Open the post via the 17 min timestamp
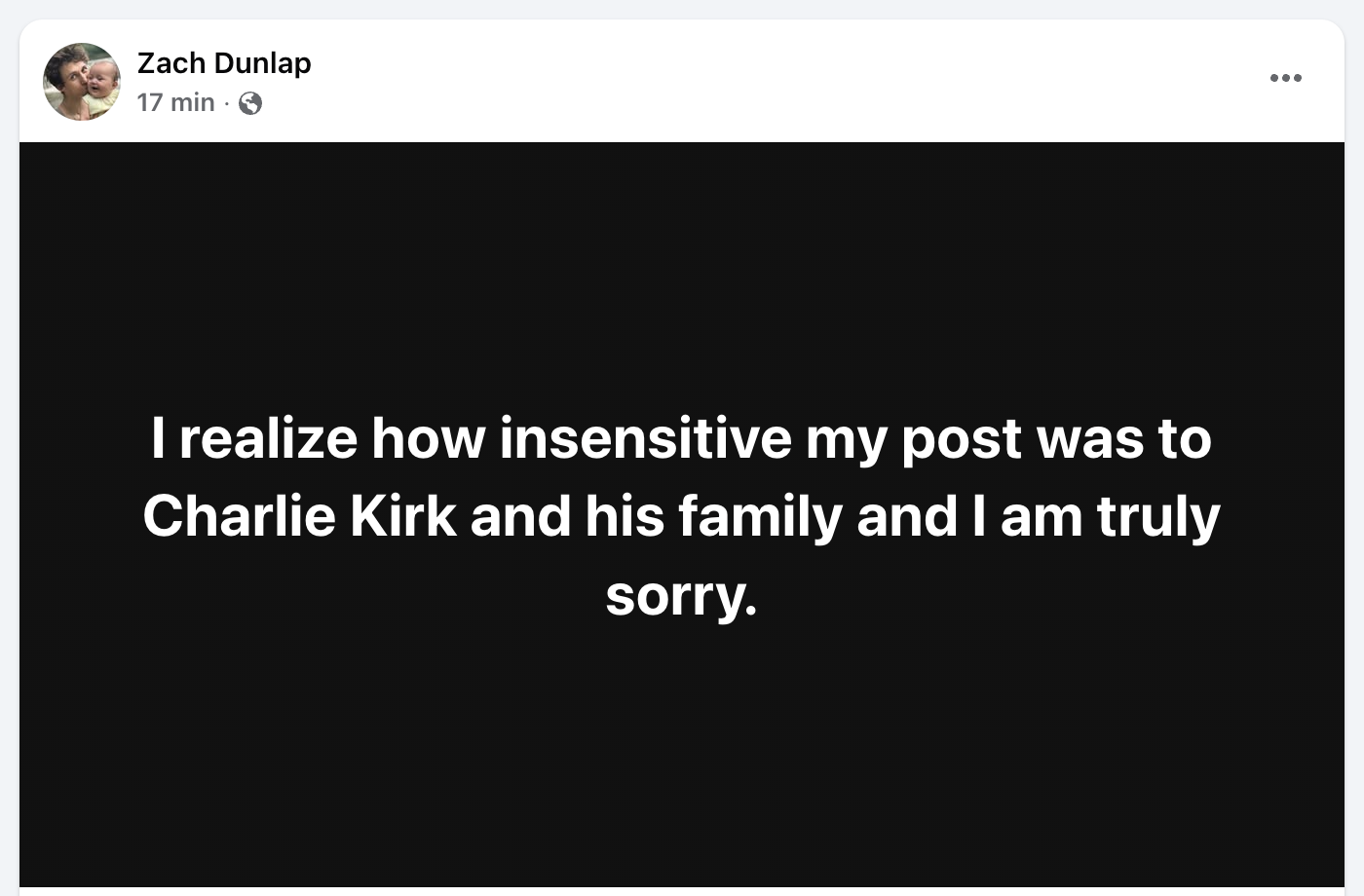Image resolution: width=1364 pixels, height=896 pixels. [175, 102]
